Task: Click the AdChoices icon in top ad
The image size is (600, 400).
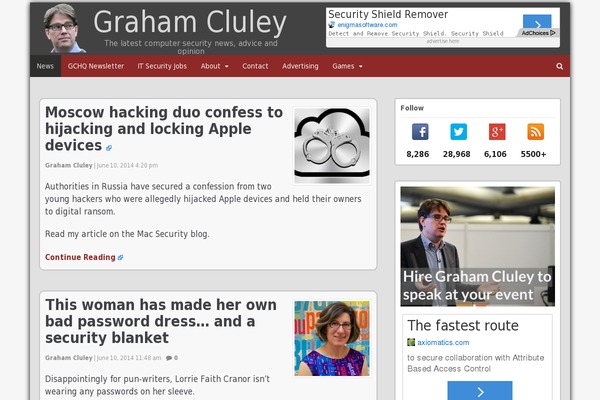Action: [538, 33]
